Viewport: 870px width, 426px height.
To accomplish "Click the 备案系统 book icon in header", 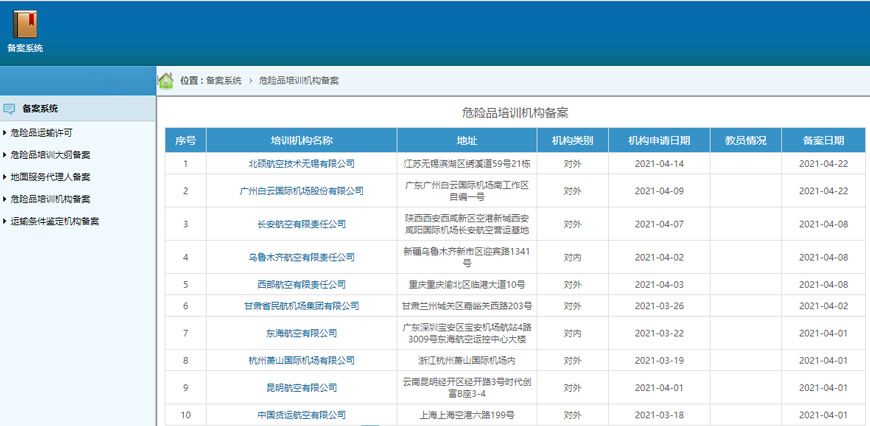I will coord(25,24).
